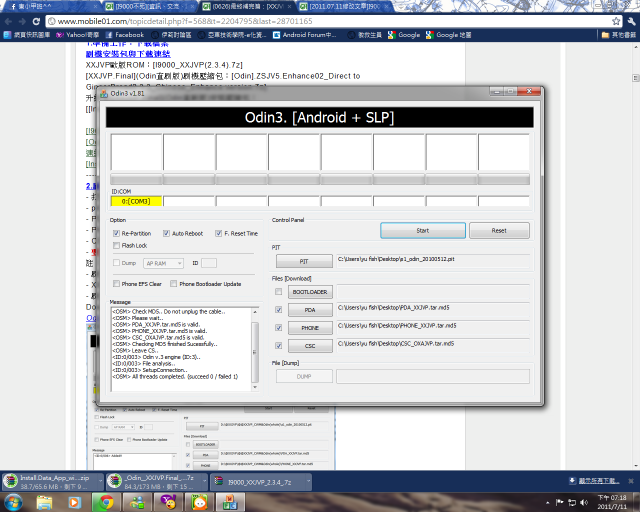Click message log scrollbar down arrow
This screenshot has width=640, height=512.
(255, 387)
